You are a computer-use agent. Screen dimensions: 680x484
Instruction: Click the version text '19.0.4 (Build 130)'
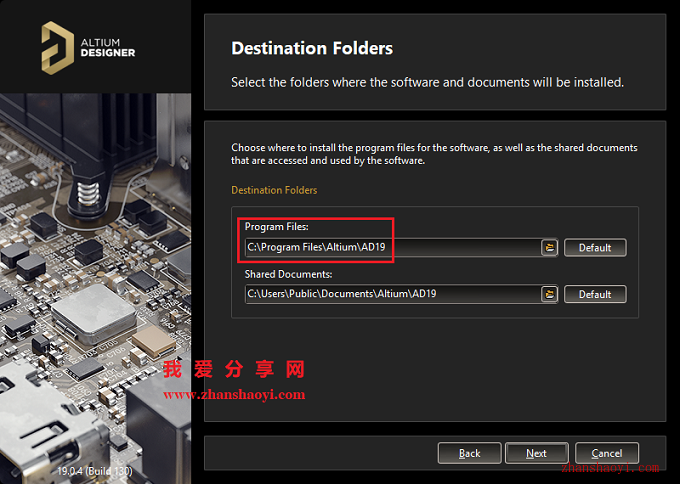[95, 471]
